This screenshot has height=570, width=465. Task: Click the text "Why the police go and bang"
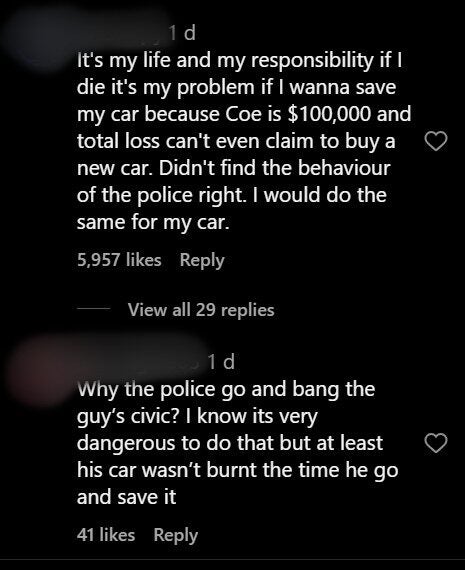(208, 389)
